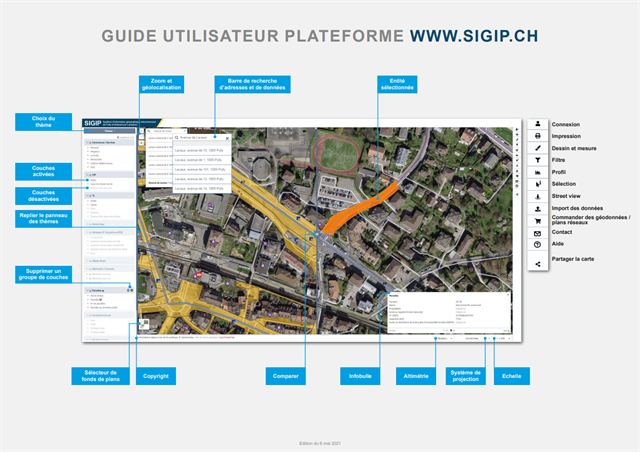
Task: Open the Contact envelope icon
Action: point(538,233)
